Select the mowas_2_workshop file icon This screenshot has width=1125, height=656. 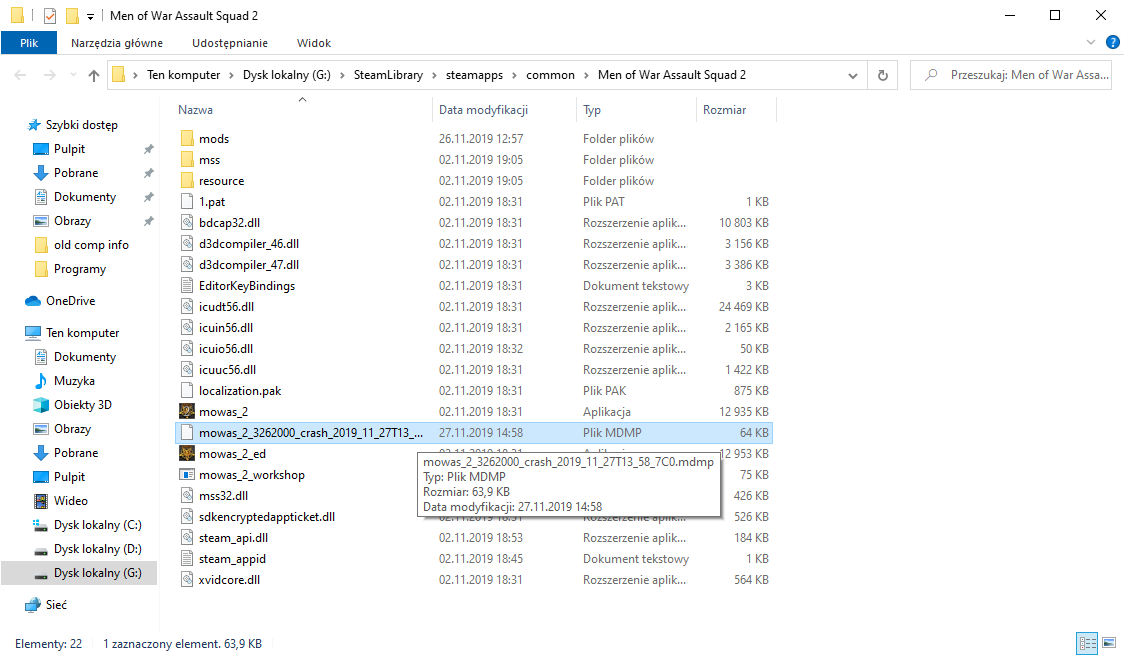187,474
